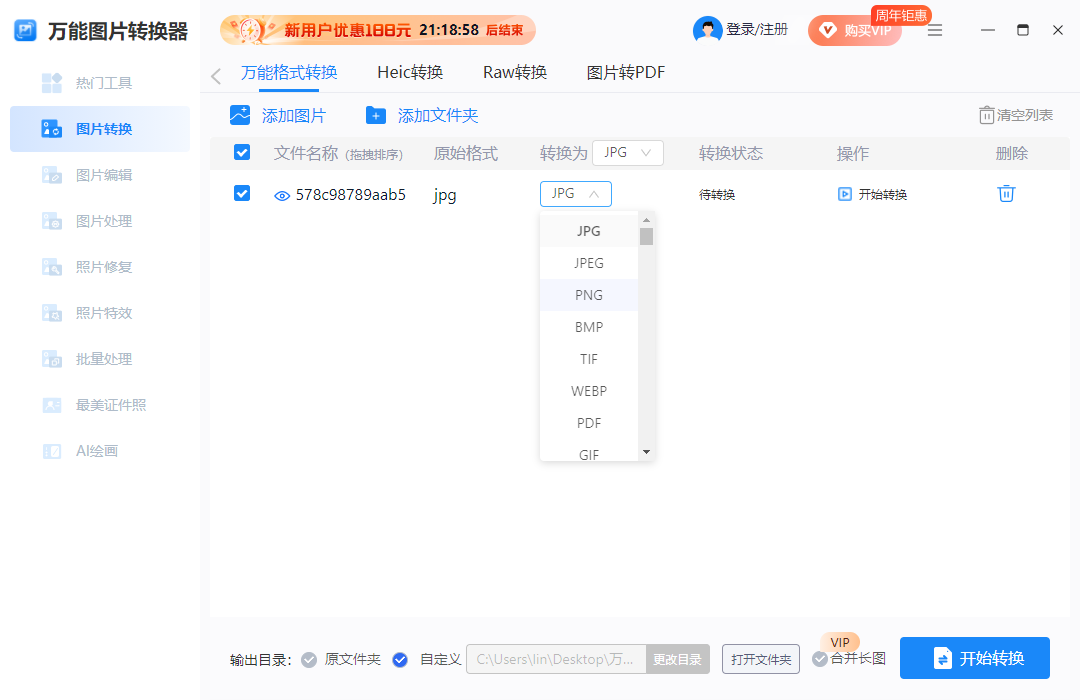Choose 照片特效 in the sidebar
The height and width of the screenshot is (700, 1080).
point(100,313)
